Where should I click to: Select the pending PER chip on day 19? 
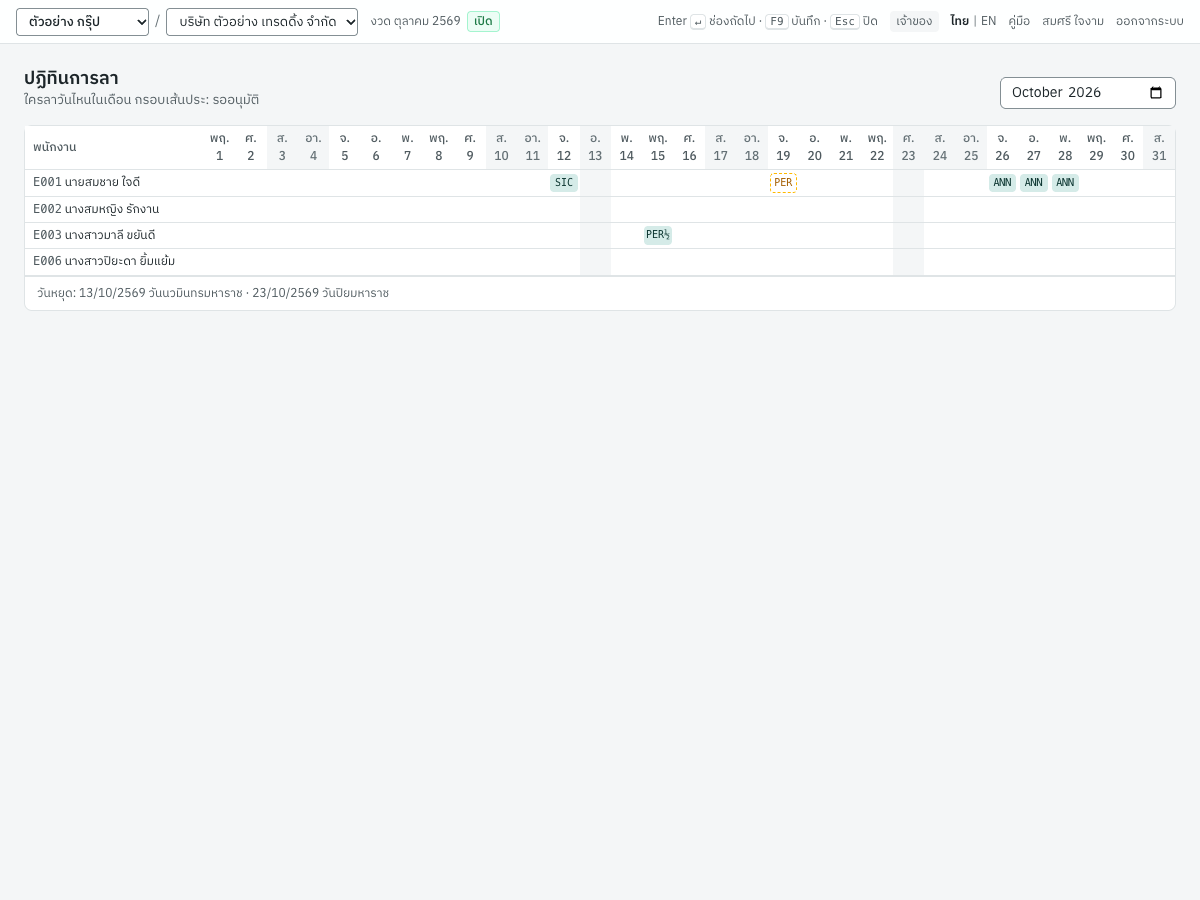point(783,183)
